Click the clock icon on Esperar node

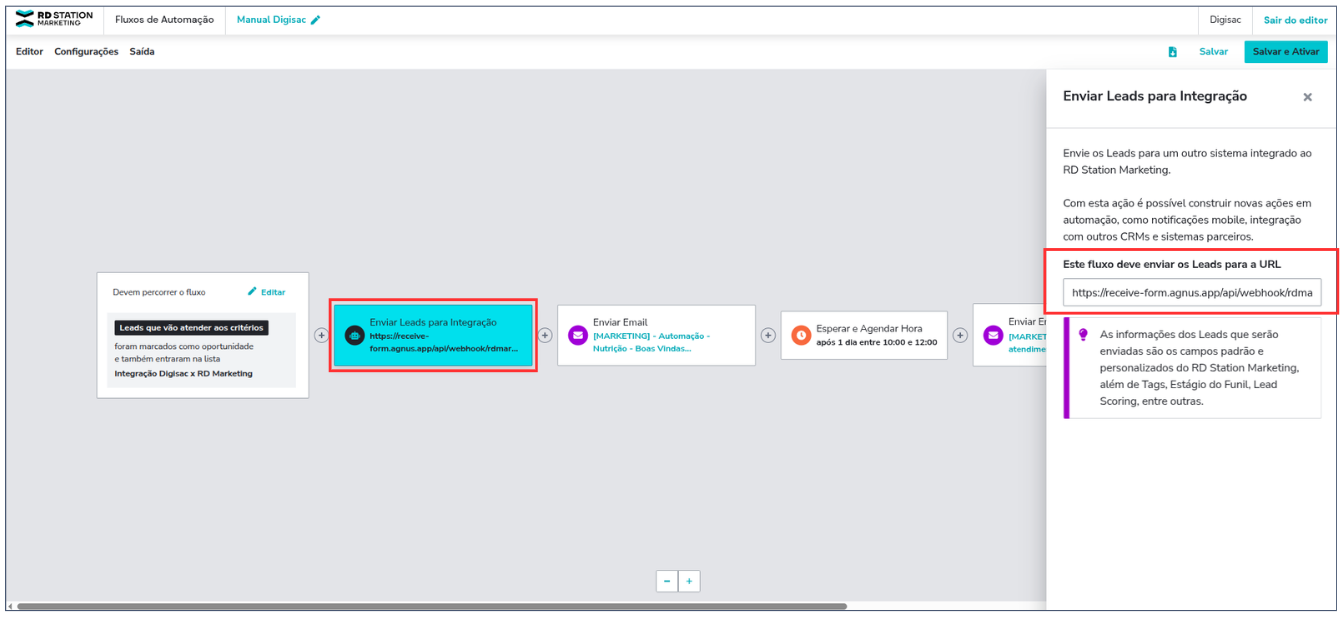click(800, 335)
